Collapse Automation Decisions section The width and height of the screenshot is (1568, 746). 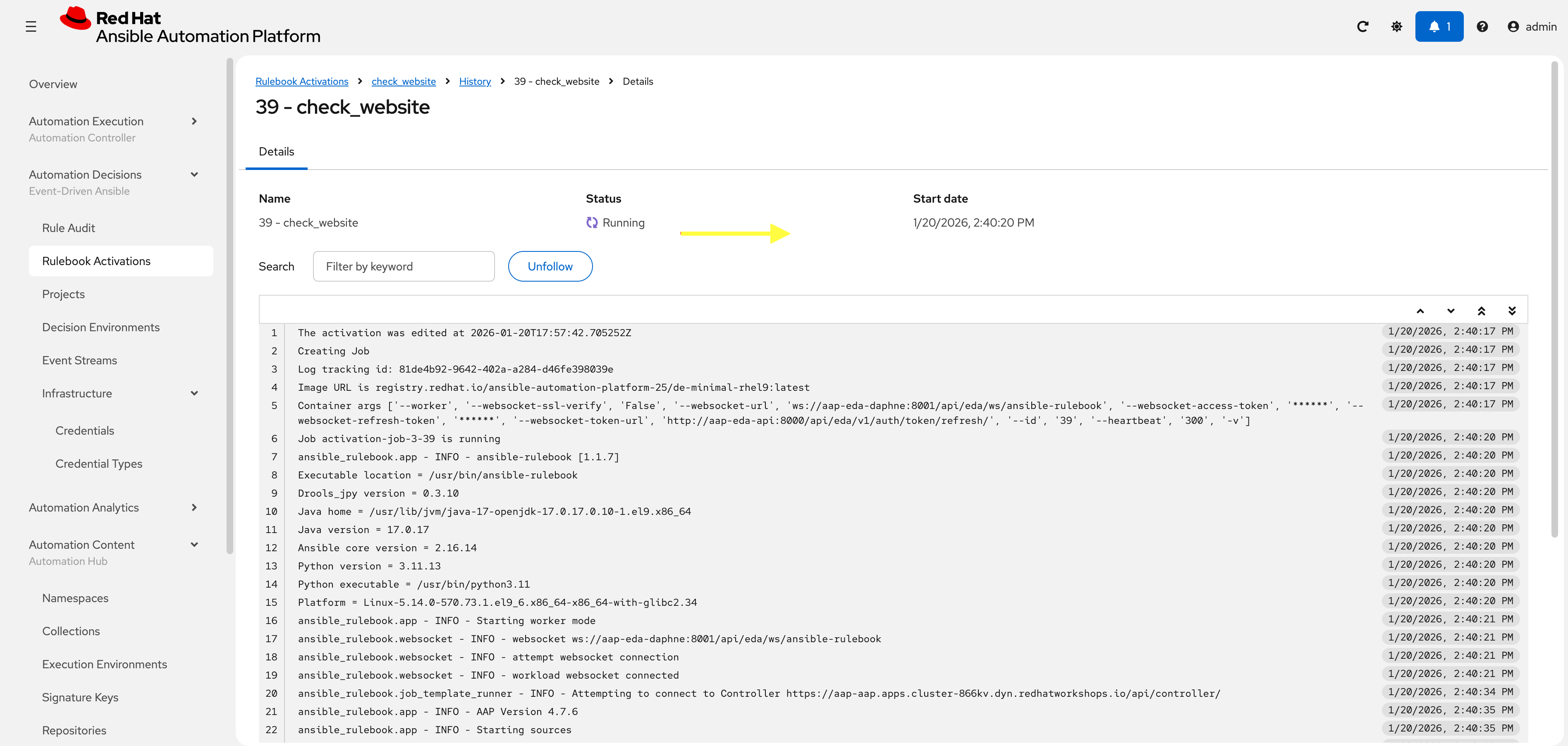pyautogui.click(x=194, y=175)
